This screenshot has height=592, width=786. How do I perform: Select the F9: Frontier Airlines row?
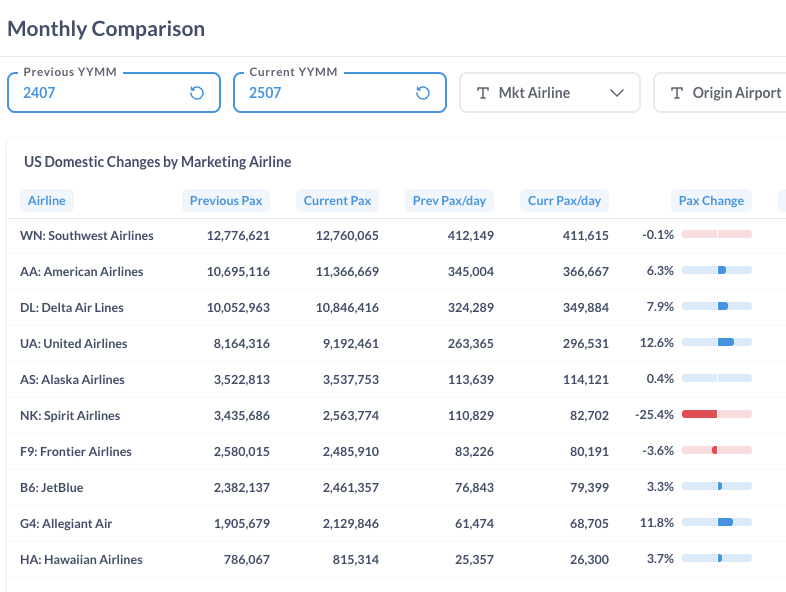tap(397, 452)
